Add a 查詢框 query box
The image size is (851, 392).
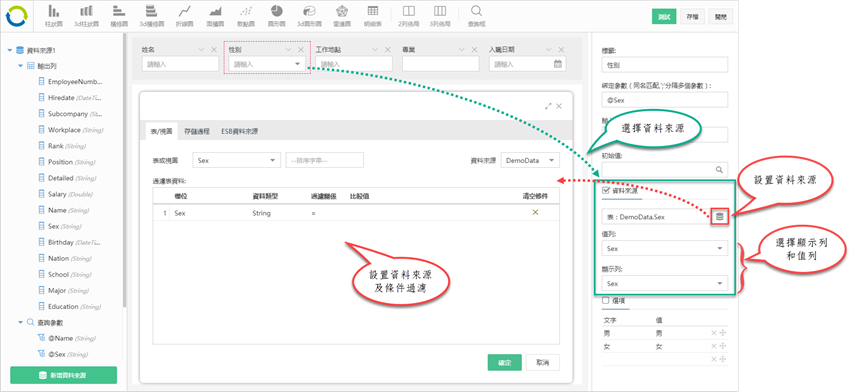tap(476, 16)
